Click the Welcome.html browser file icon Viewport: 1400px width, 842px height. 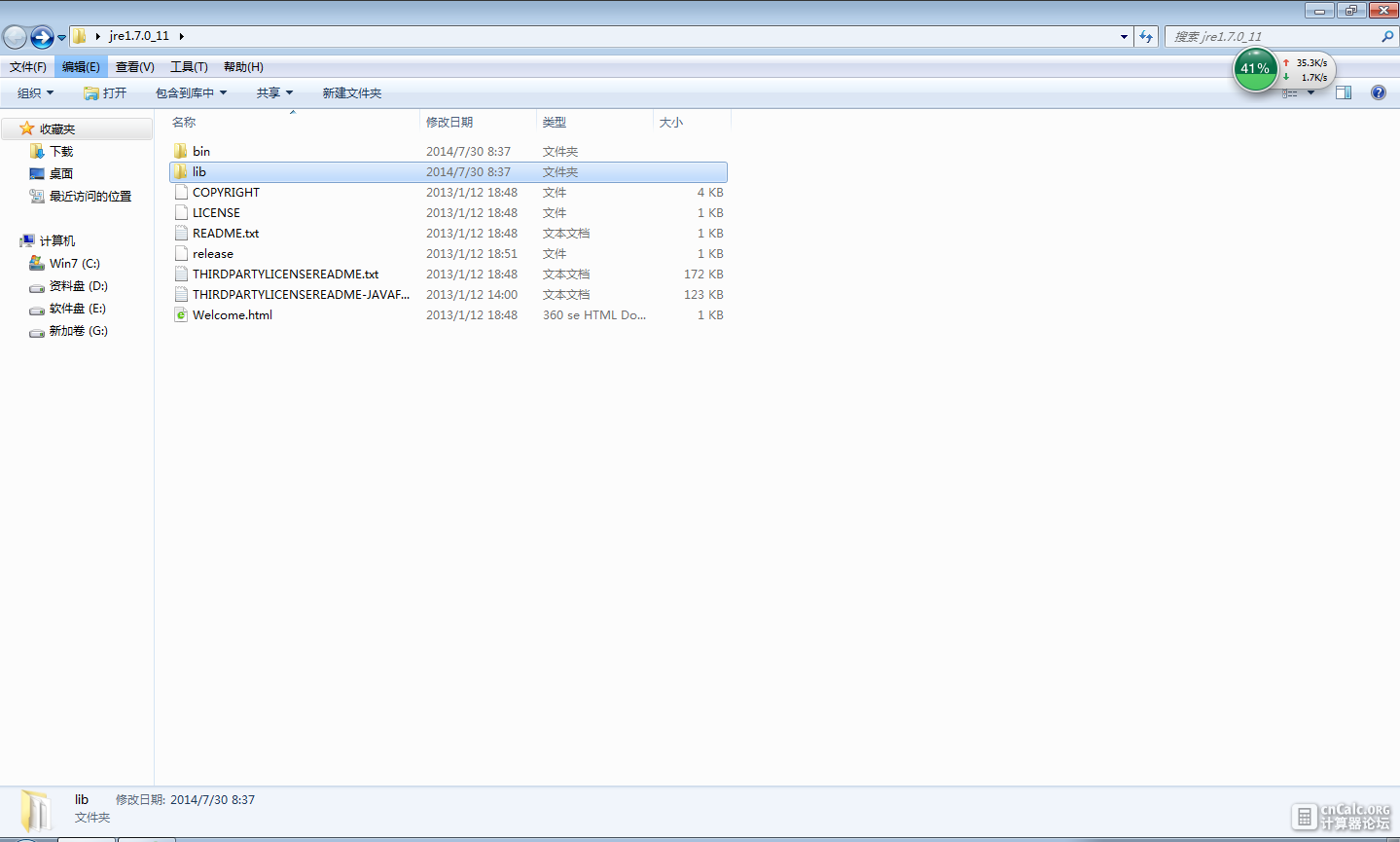[181, 315]
